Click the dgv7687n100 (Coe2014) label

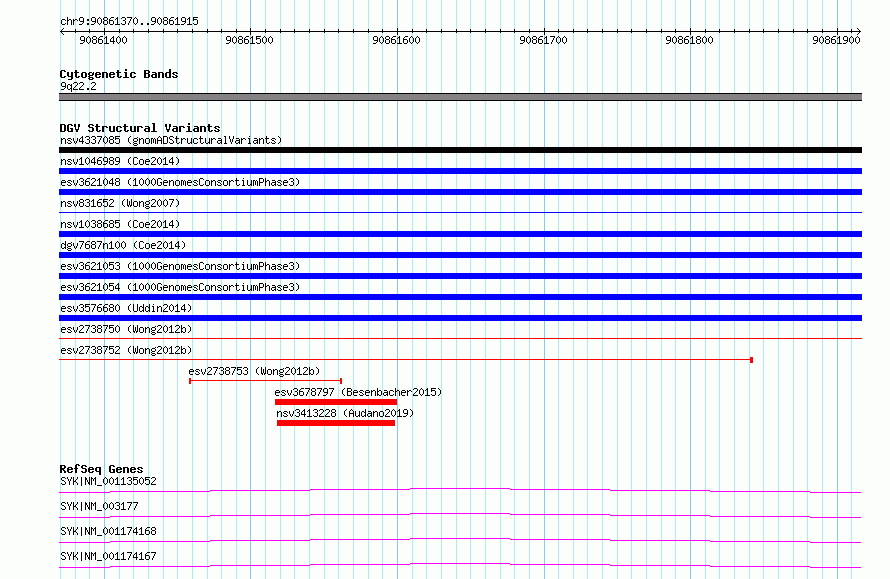pos(123,245)
